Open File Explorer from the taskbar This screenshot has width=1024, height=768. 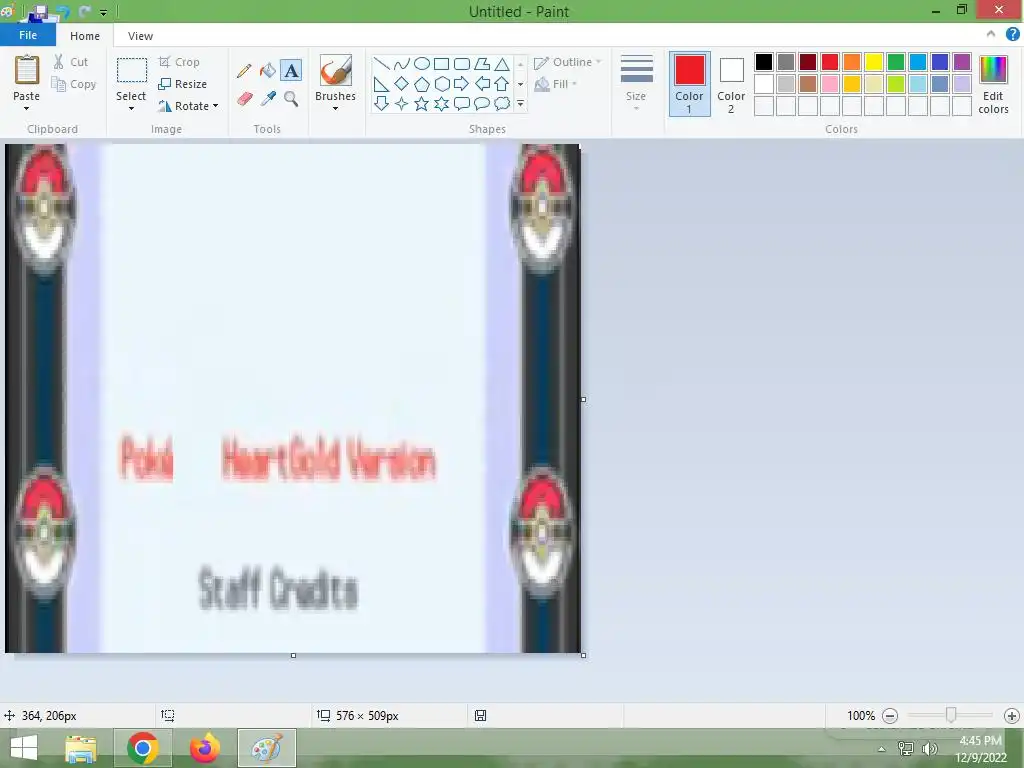click(x=81, y=748)
